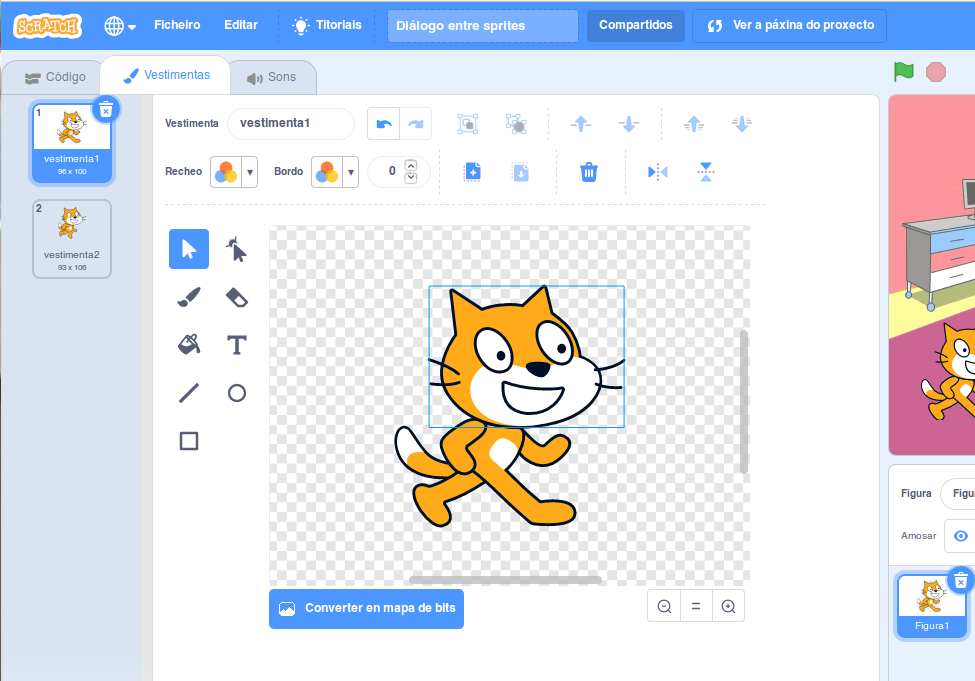
Task: Open Ver a páxina do proxecto
Action: point(788,25)
